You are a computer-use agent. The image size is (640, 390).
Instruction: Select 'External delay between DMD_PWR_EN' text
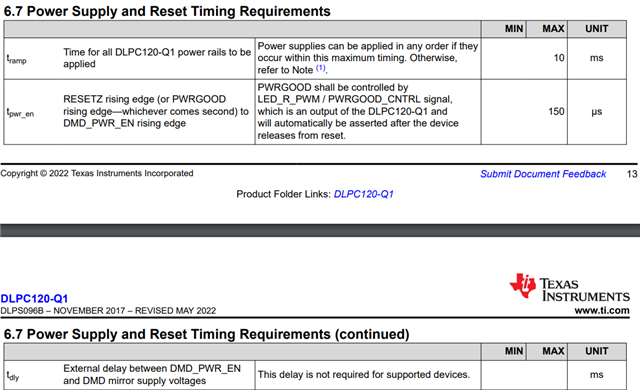click(x=152, y=374)
